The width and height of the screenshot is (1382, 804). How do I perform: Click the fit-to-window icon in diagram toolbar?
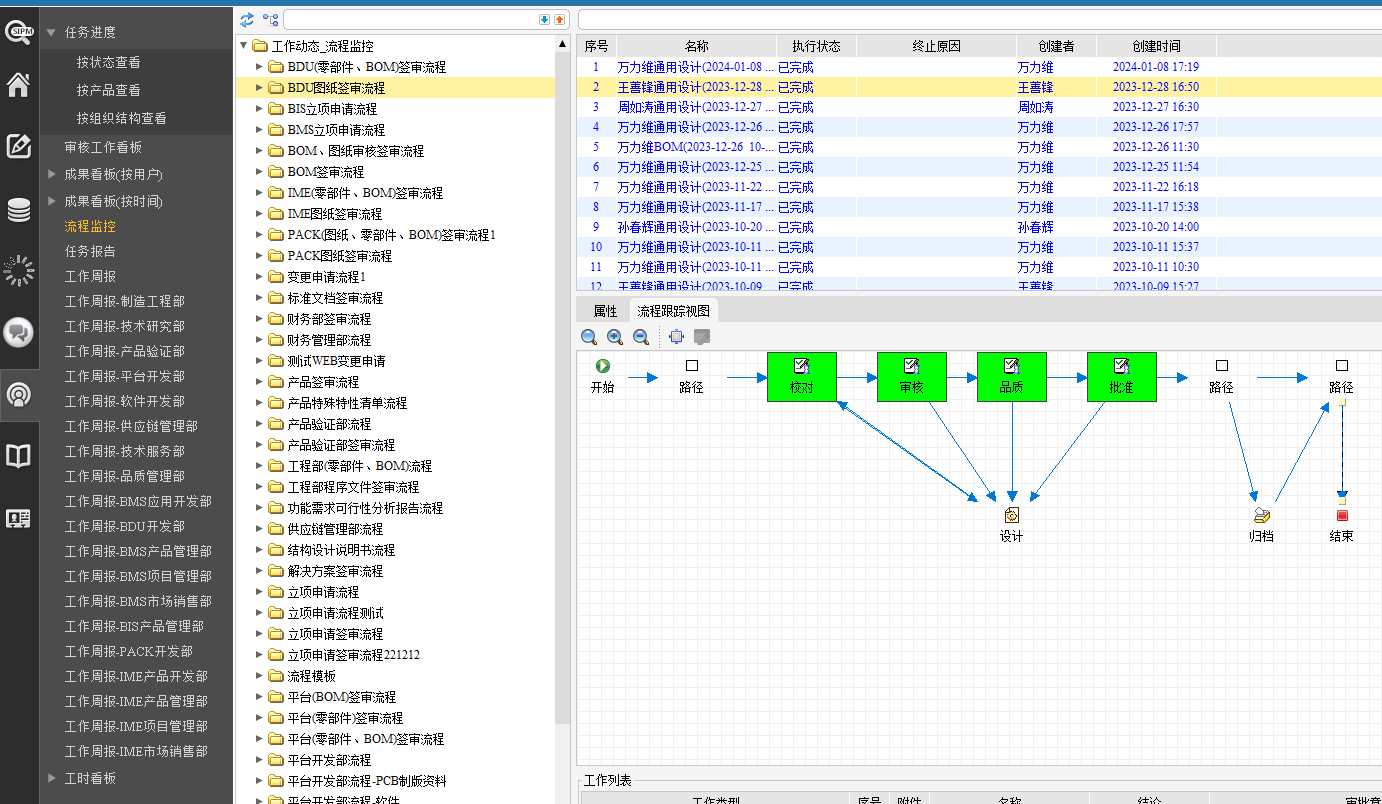click(676, 337)
